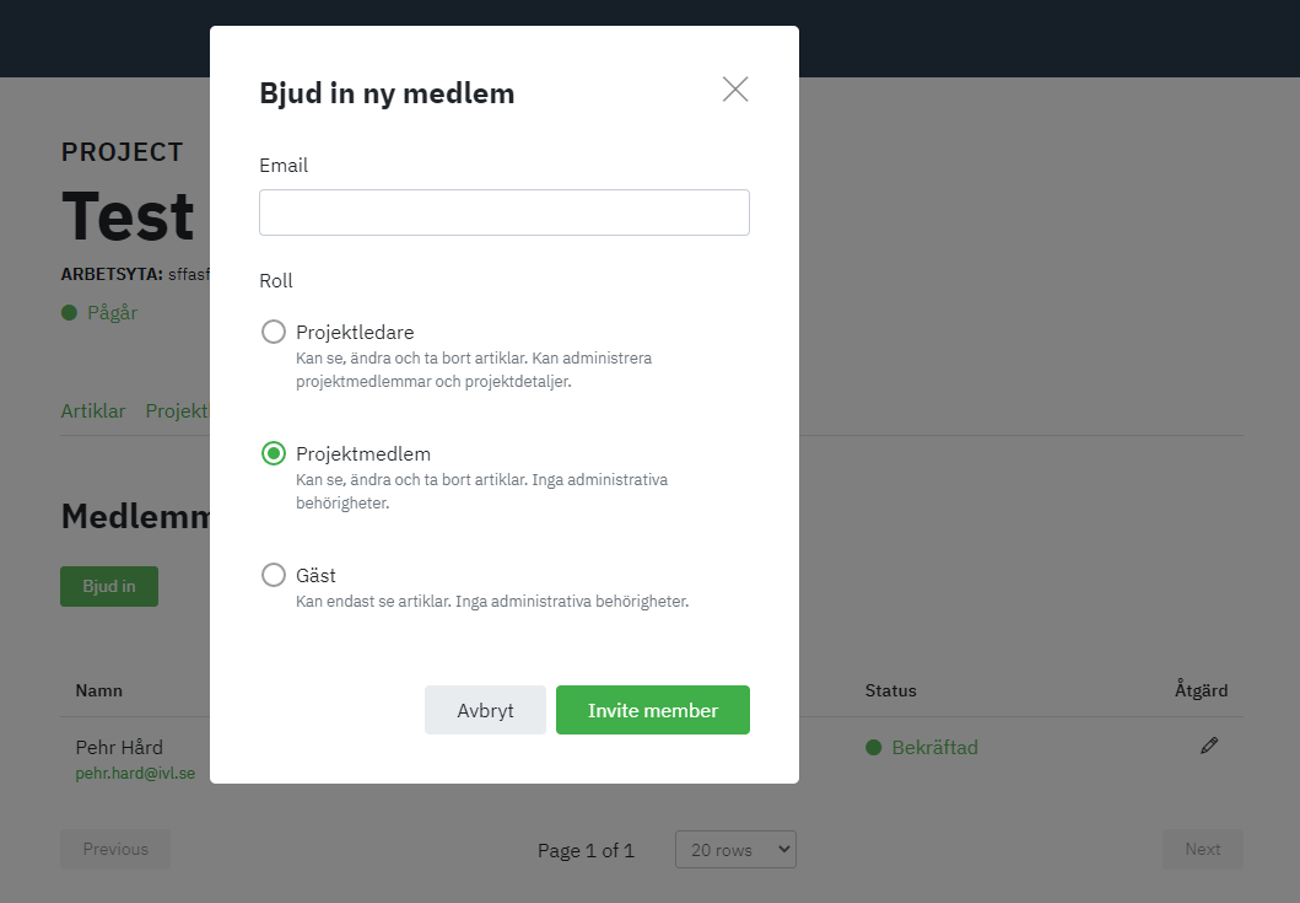
Task: Click the pencil edit icon for Pehr Hård
Action: (1209, 746)
